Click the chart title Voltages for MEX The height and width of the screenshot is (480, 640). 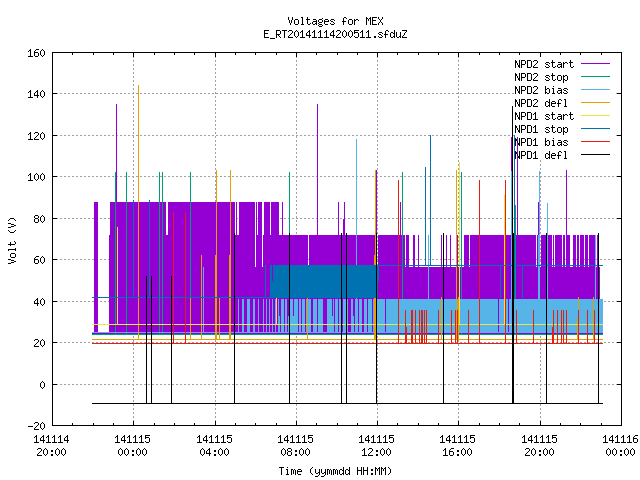pyautogui.click(x=335, y=21)
